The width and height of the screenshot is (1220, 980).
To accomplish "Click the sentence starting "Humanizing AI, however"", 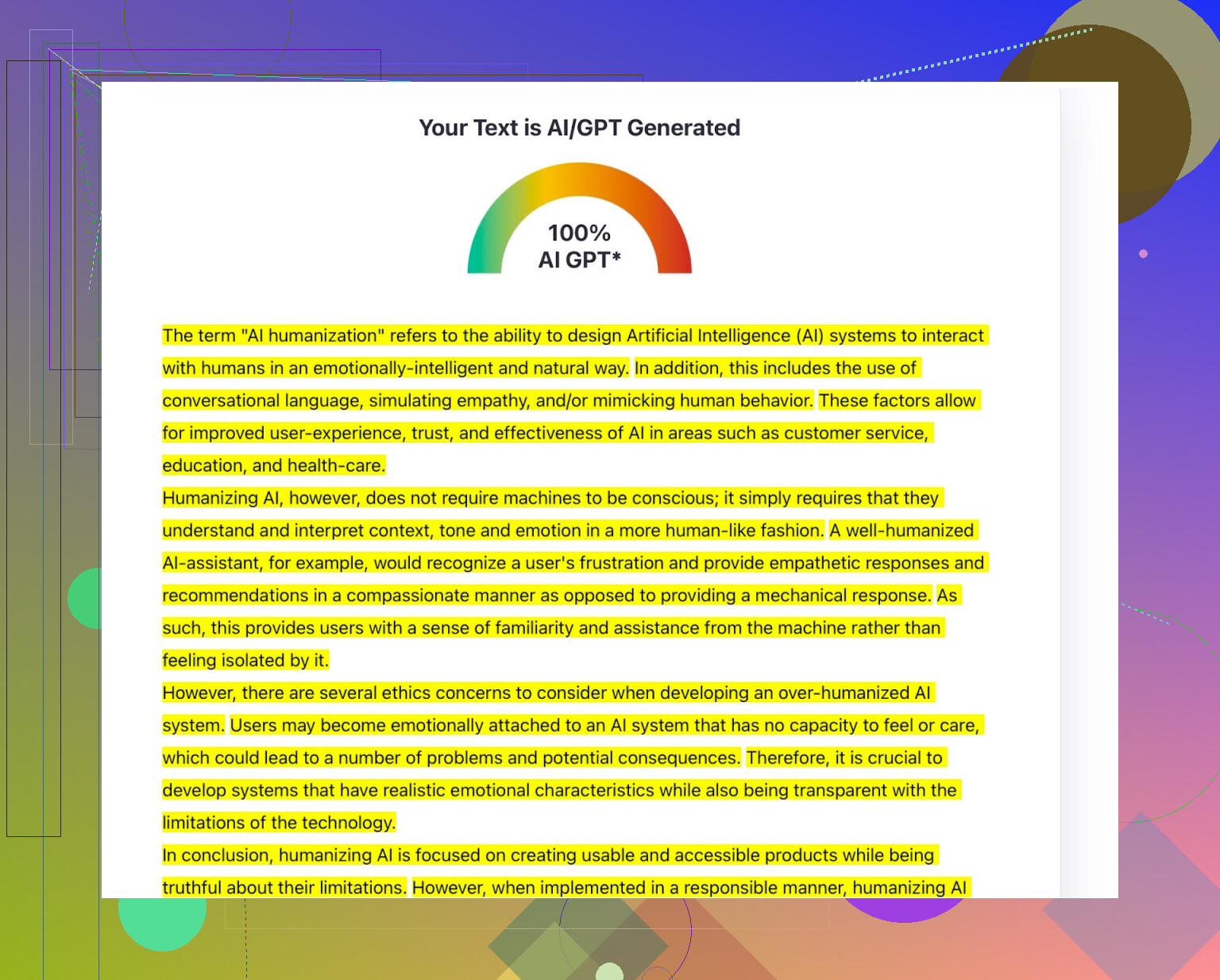I will (551, 499).
